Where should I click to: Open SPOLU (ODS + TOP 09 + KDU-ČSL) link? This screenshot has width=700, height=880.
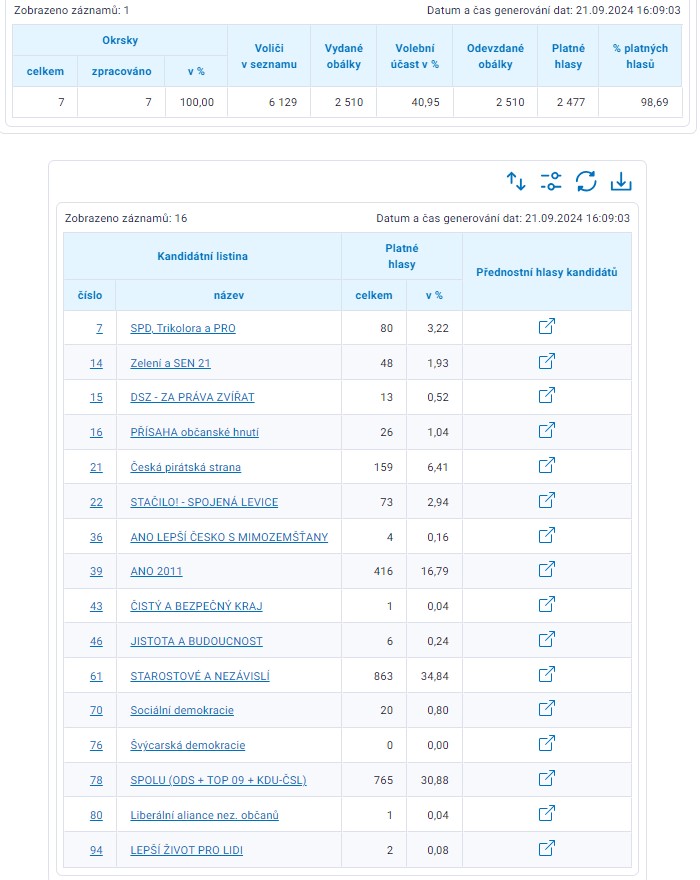tap(218, 780)
